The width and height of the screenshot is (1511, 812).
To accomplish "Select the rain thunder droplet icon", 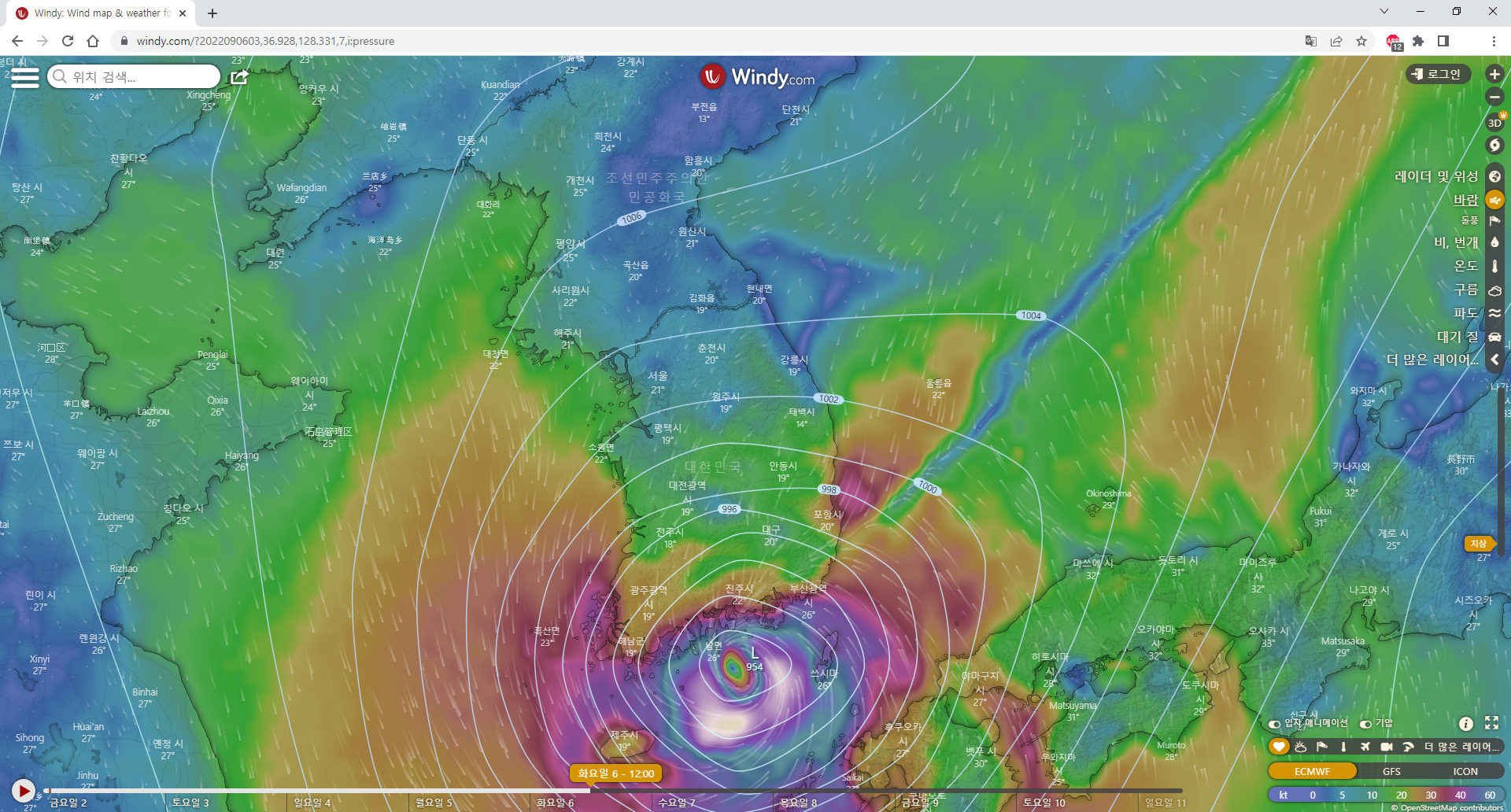I will [x=1494, y=242].
